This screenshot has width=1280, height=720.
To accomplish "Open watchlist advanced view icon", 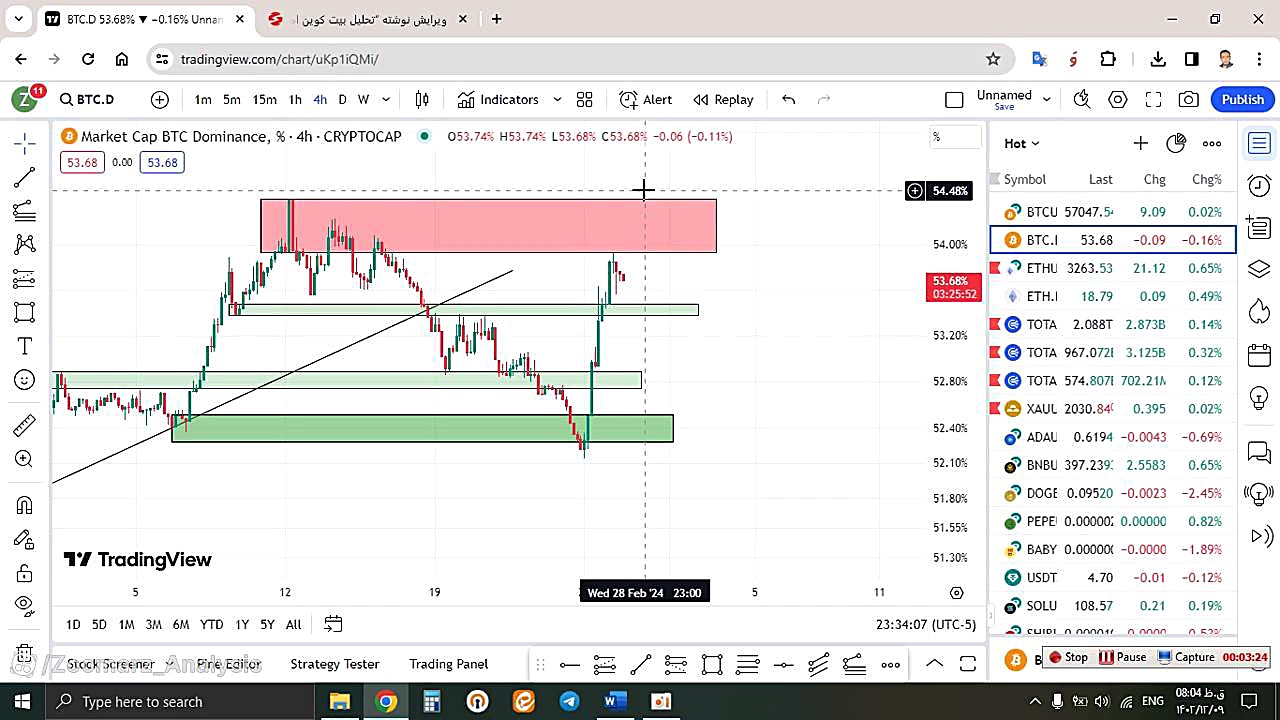I will 1176,143.
